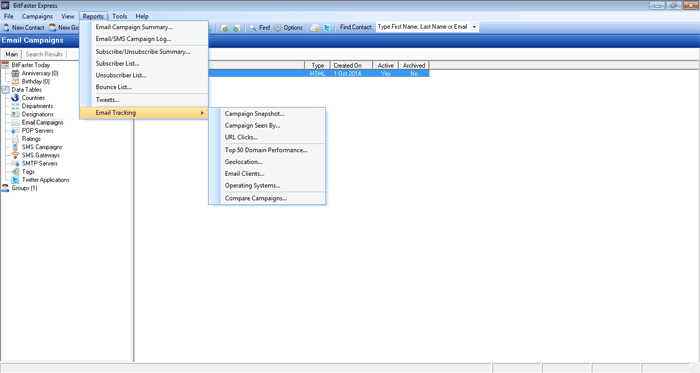Open the Find Contact dropdown arrow

(474, 27)
